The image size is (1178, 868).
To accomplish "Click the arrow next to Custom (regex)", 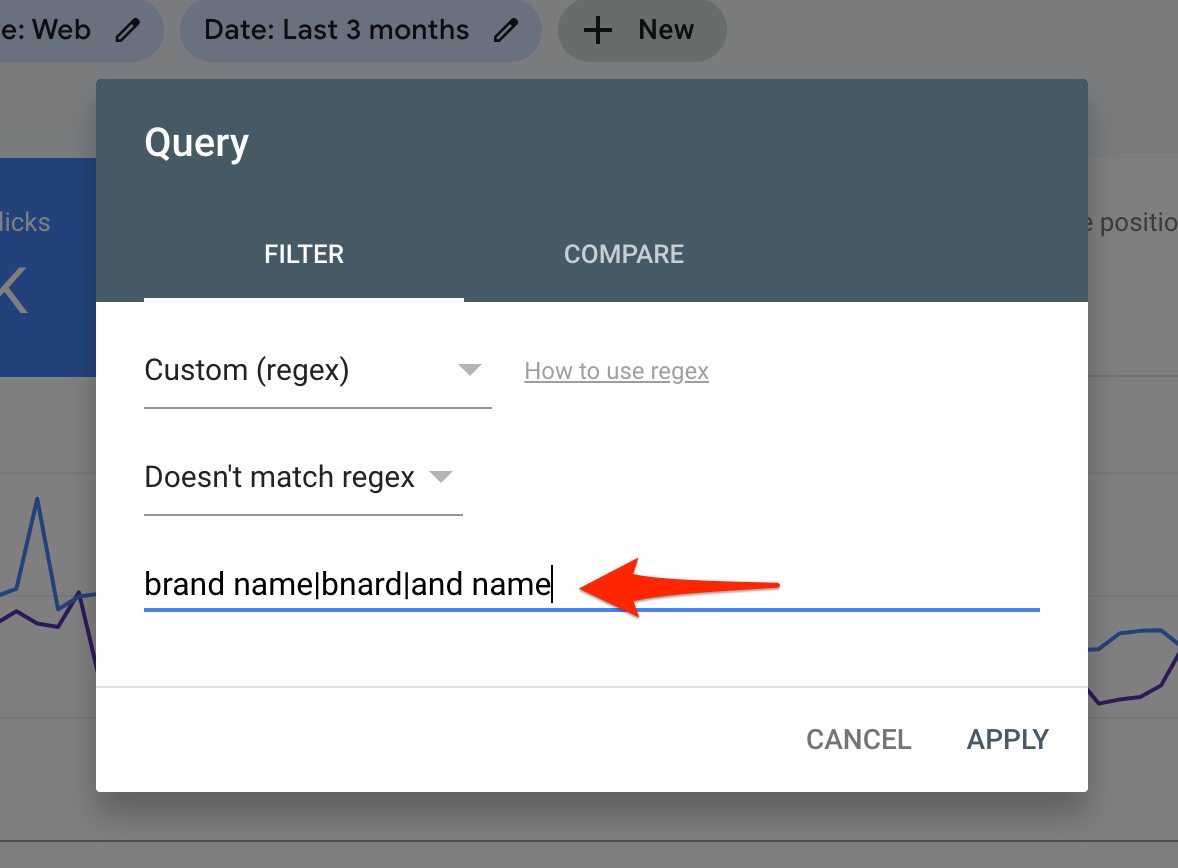I will 470,371.
